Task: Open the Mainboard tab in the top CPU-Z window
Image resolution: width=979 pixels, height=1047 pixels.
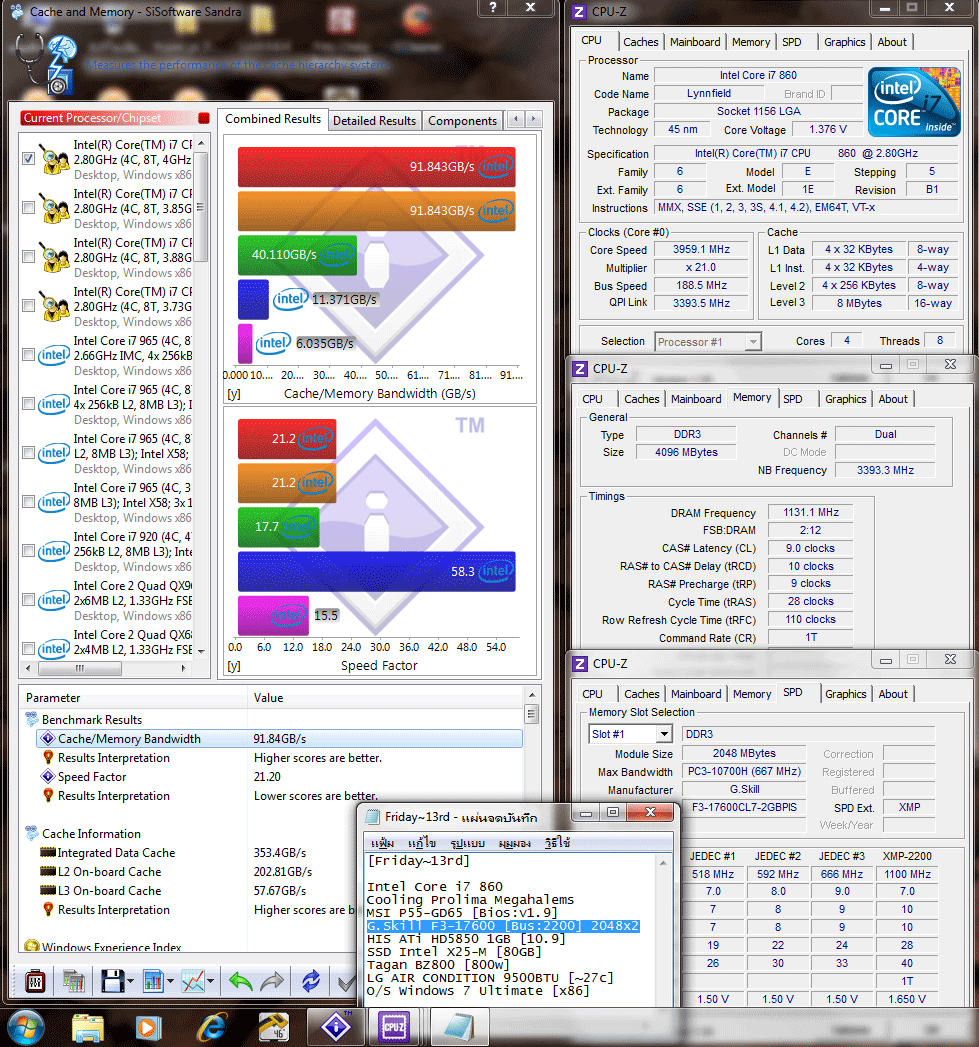Action: [x=695, y=41]
